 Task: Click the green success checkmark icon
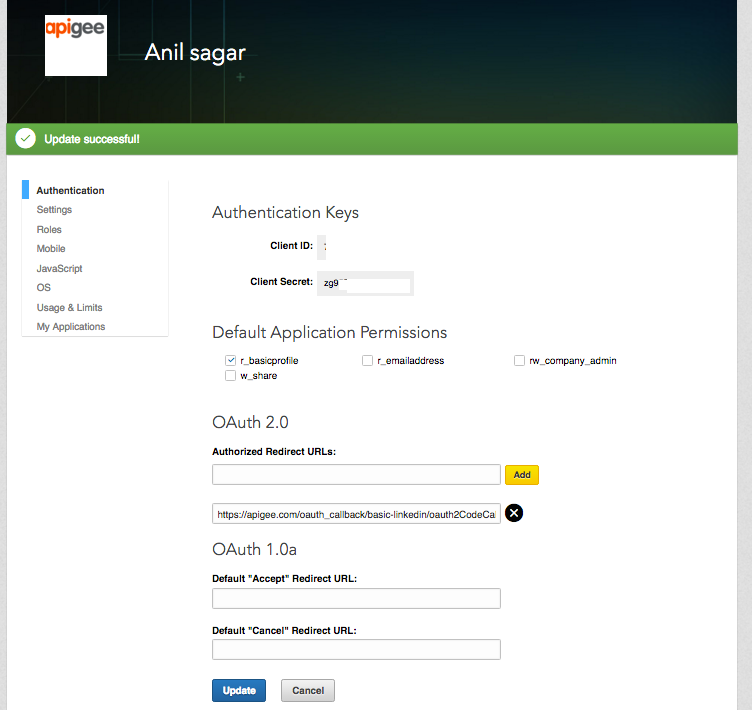point(25,139)
